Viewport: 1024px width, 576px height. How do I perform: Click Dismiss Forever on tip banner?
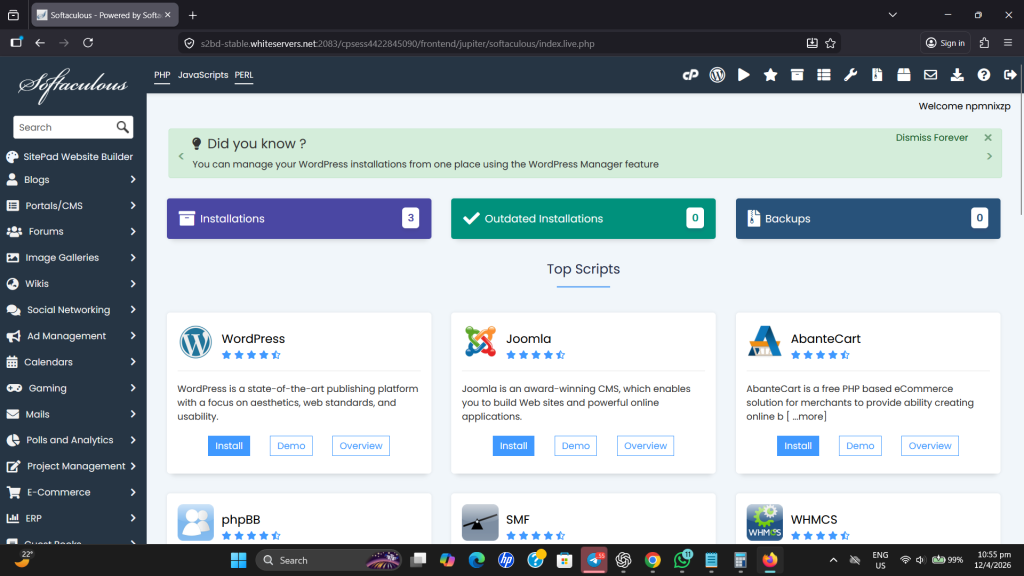coord(931,138)
